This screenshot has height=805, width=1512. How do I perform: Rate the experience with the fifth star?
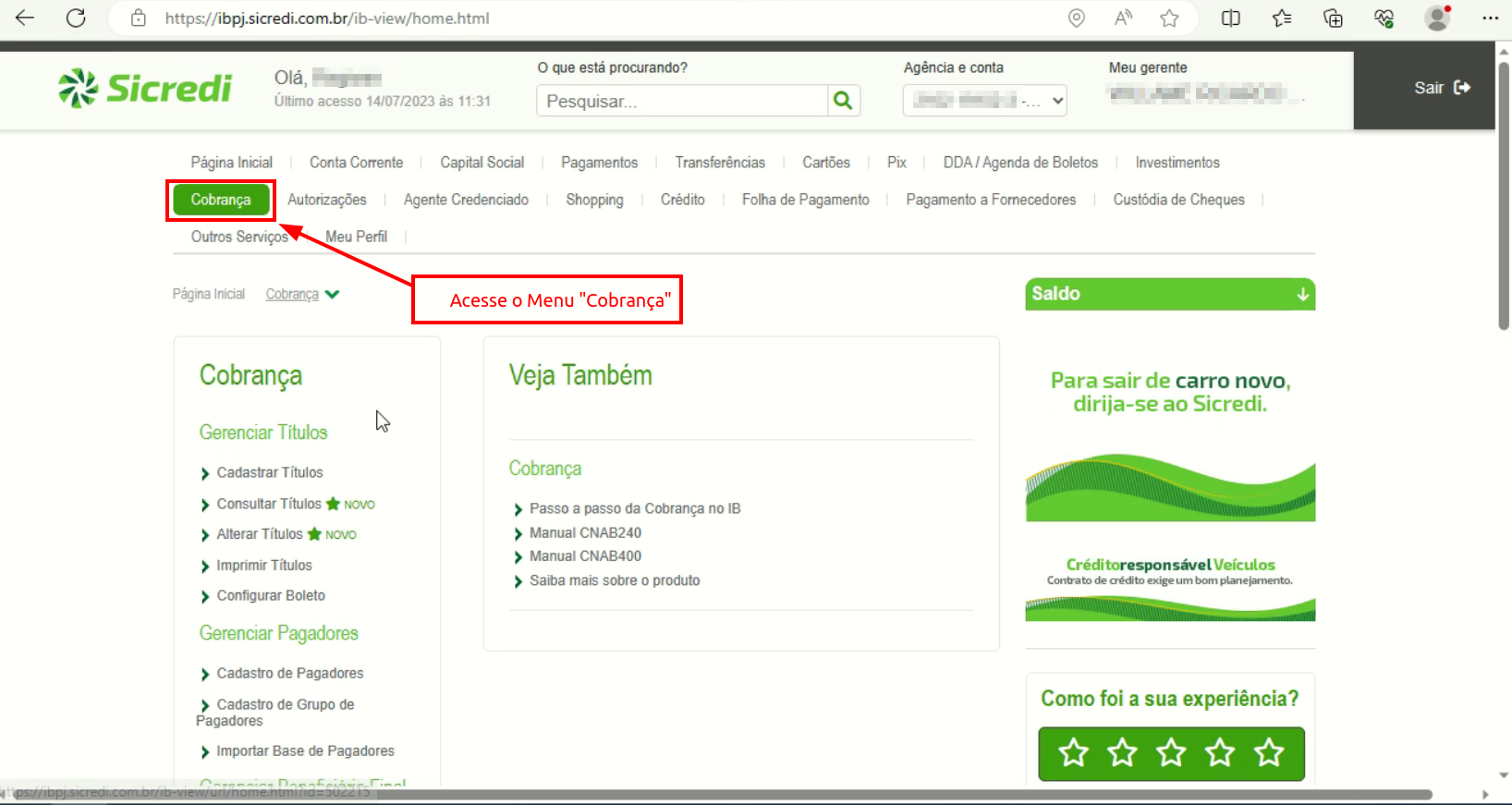1269,752
